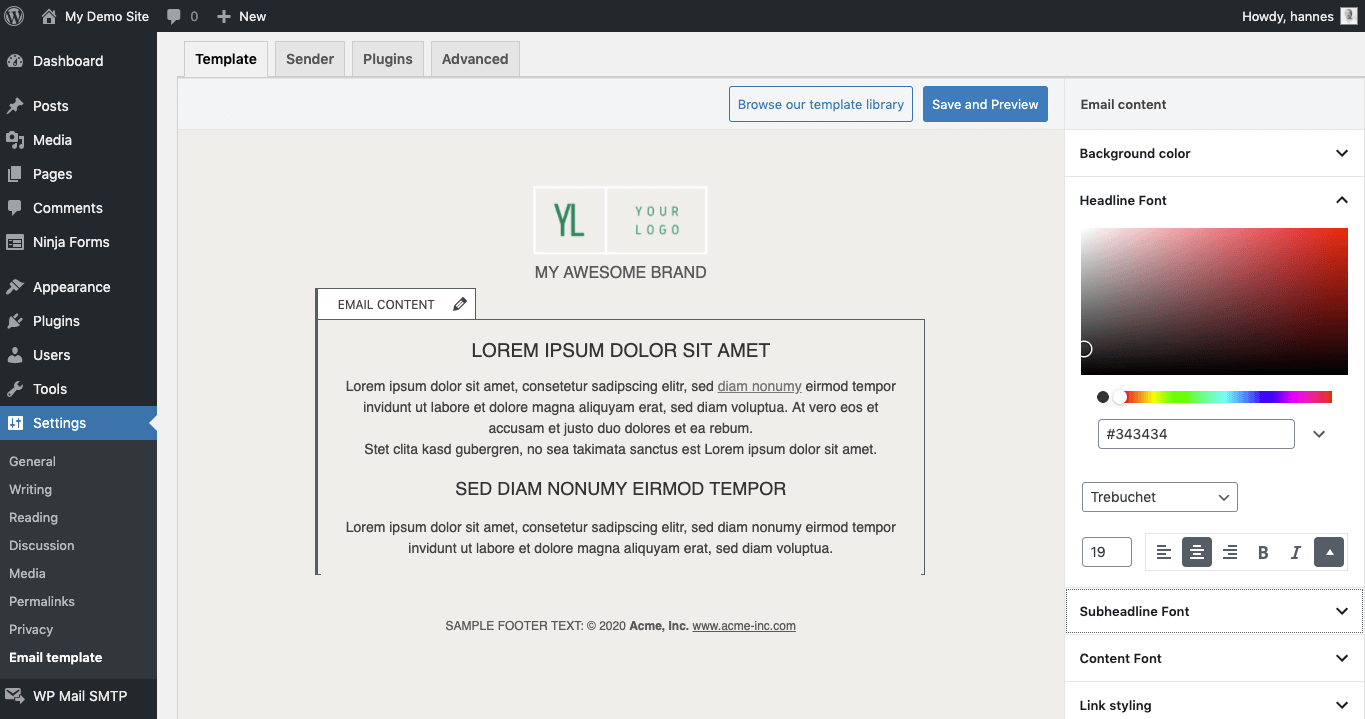
Task: Open the comments bubble in admin bar
Action: coord(182,16)
